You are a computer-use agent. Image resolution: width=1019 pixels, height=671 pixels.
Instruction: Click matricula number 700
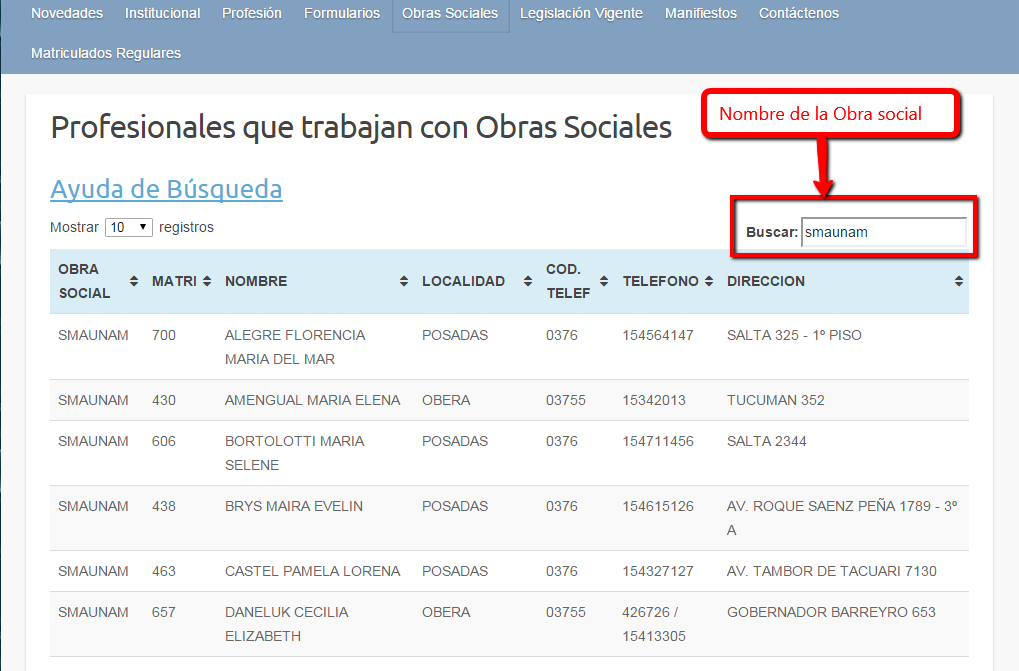[x=164, y=335]
